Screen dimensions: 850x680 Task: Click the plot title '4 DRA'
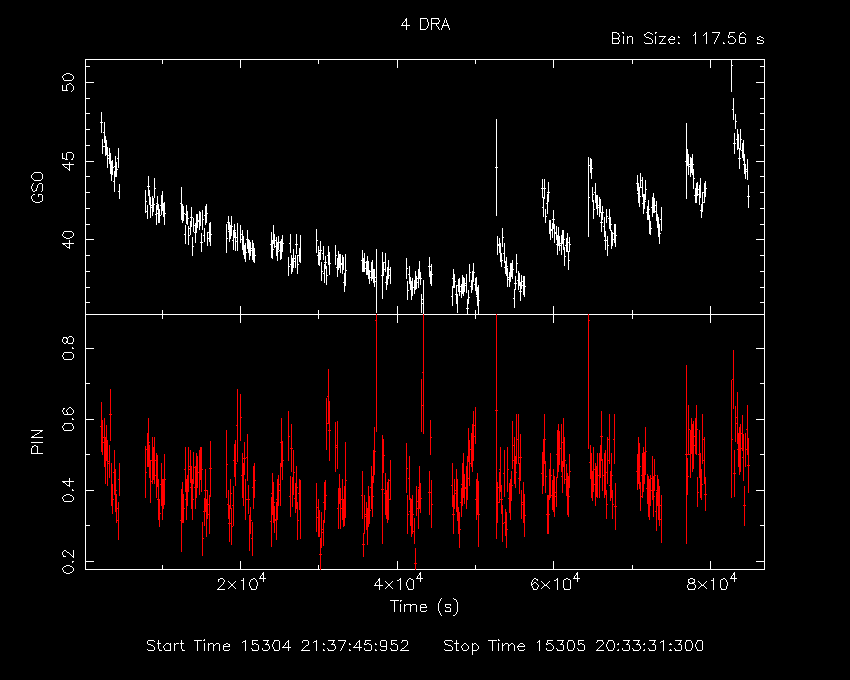point(426,25)
